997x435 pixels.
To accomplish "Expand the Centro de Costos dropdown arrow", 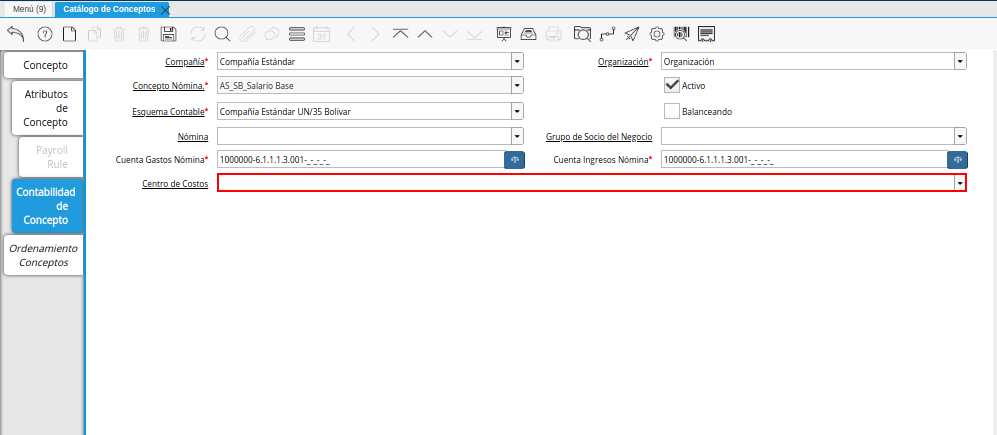I will coord(960,183).
